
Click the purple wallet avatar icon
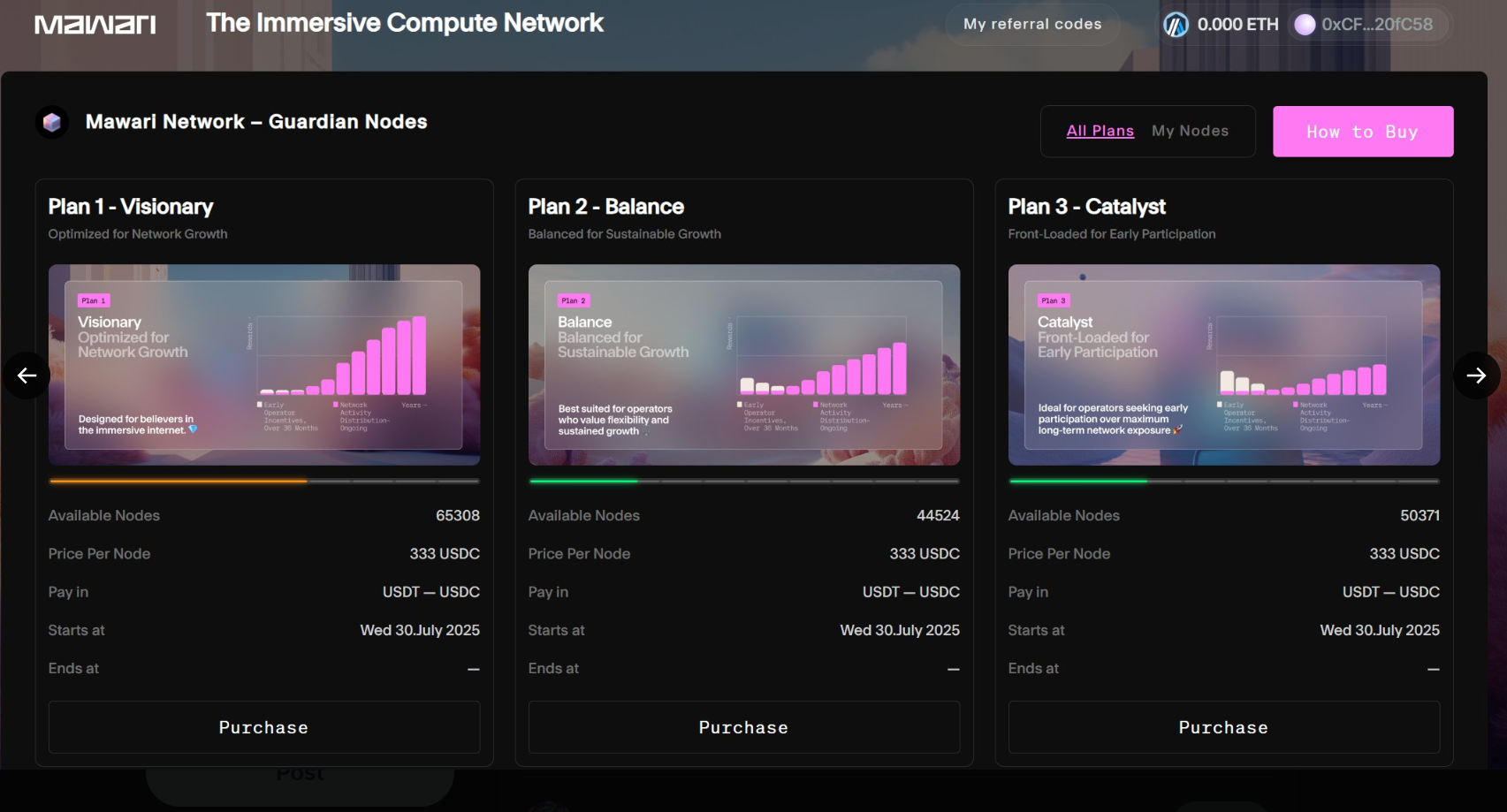[x=1305, y=25]
